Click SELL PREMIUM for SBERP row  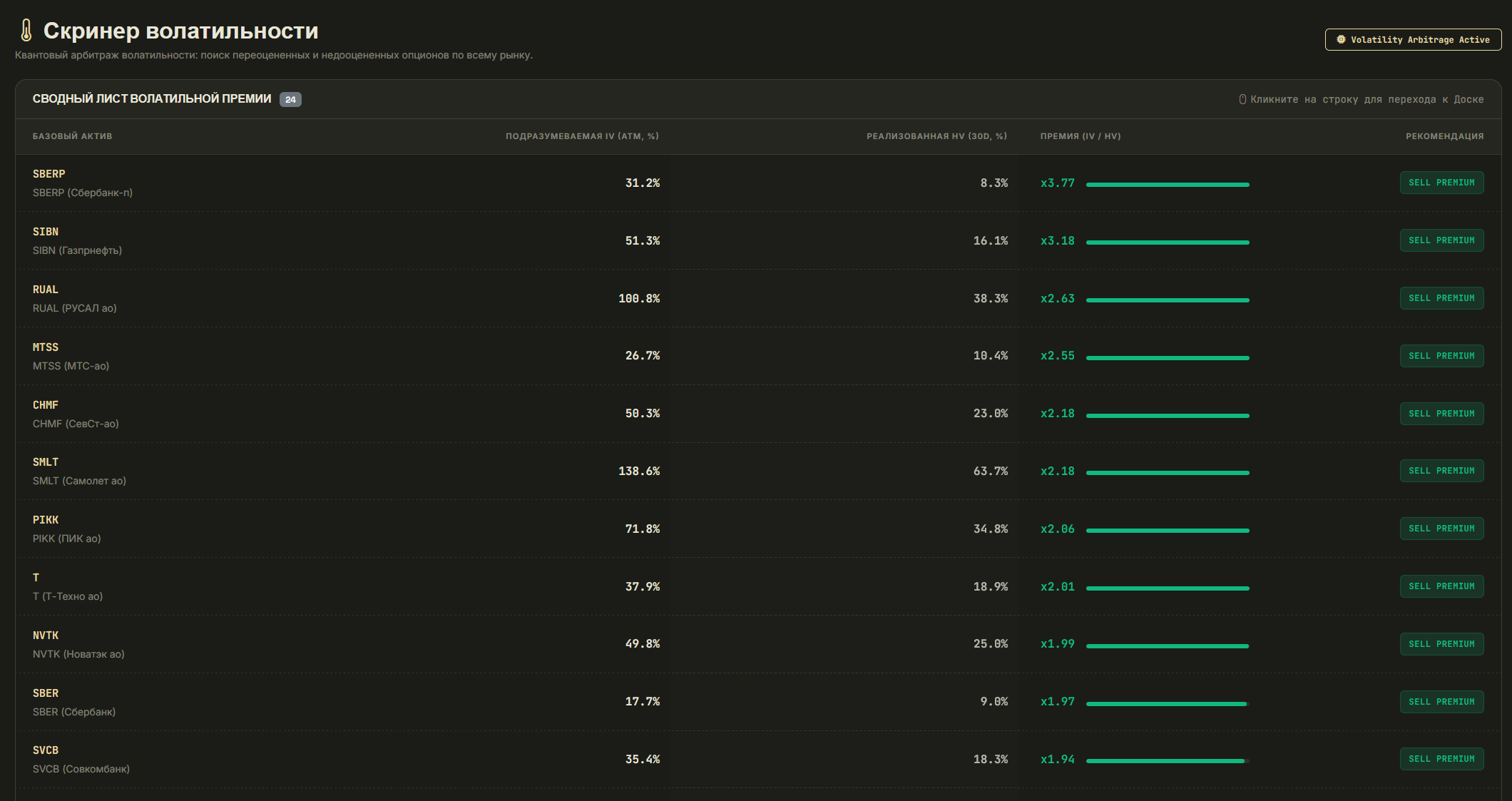coord(1441,183)
